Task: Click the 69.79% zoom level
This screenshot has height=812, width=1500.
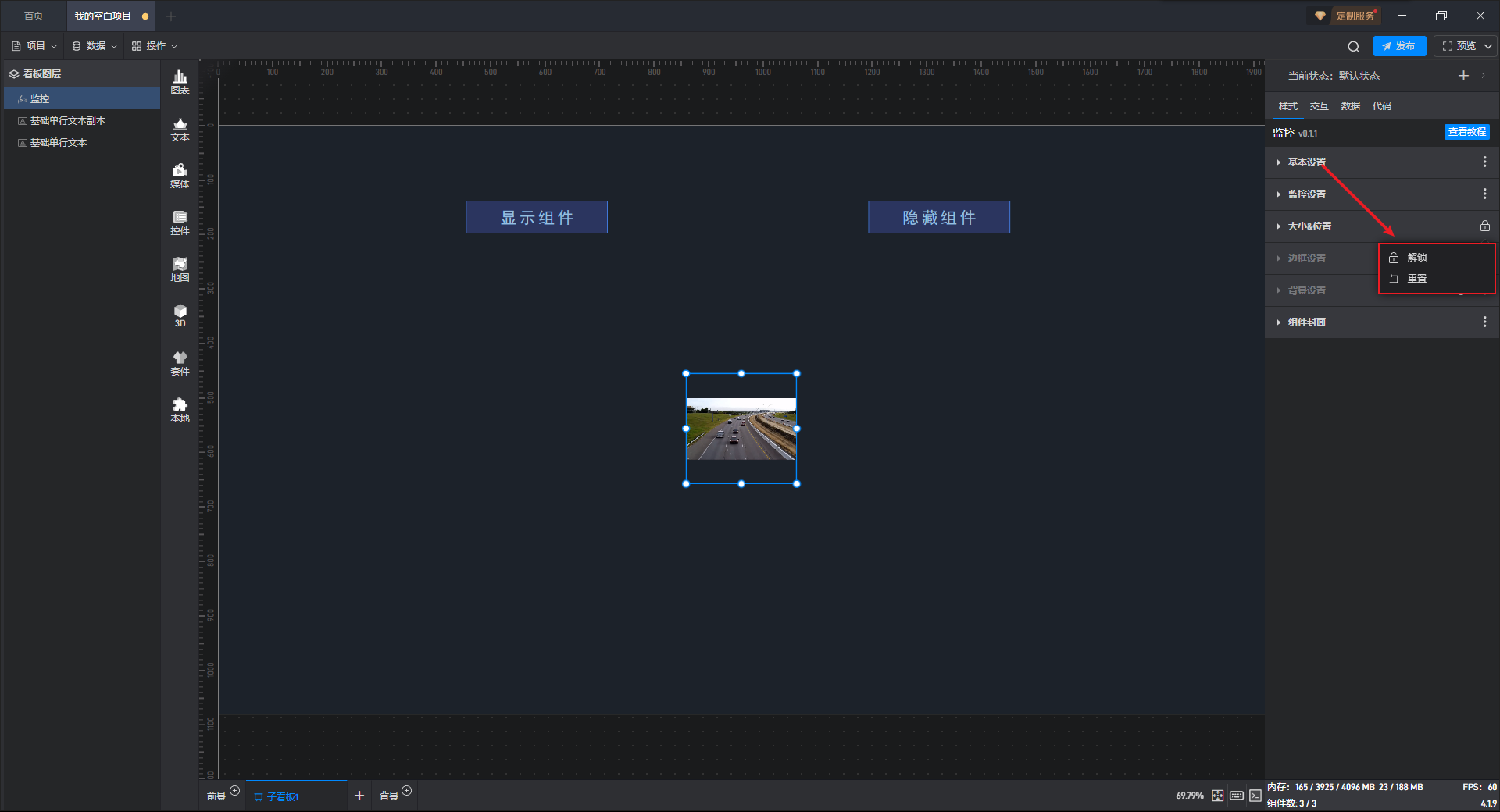Action: point(1190,796)
